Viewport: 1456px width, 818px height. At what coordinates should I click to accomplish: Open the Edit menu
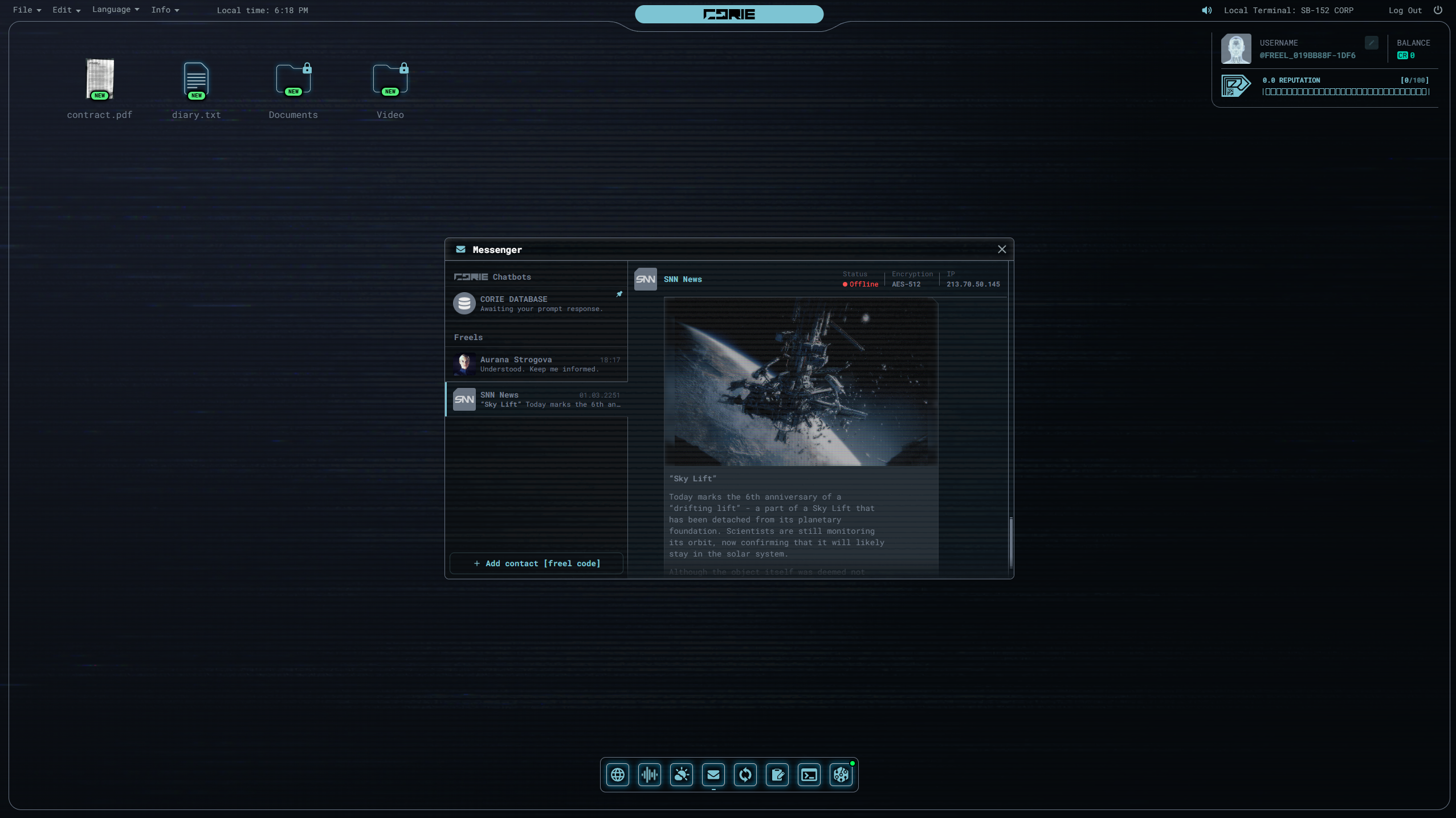coord(66,10)
